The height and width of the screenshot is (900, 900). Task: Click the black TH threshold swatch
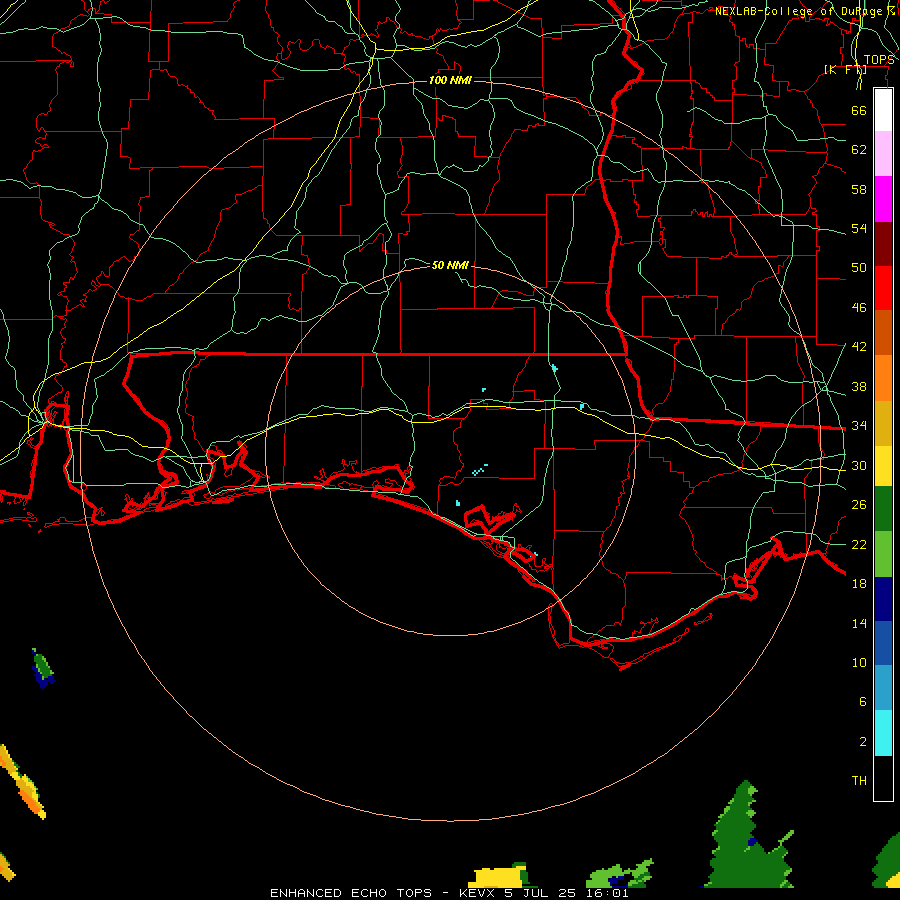coord(883,778)
